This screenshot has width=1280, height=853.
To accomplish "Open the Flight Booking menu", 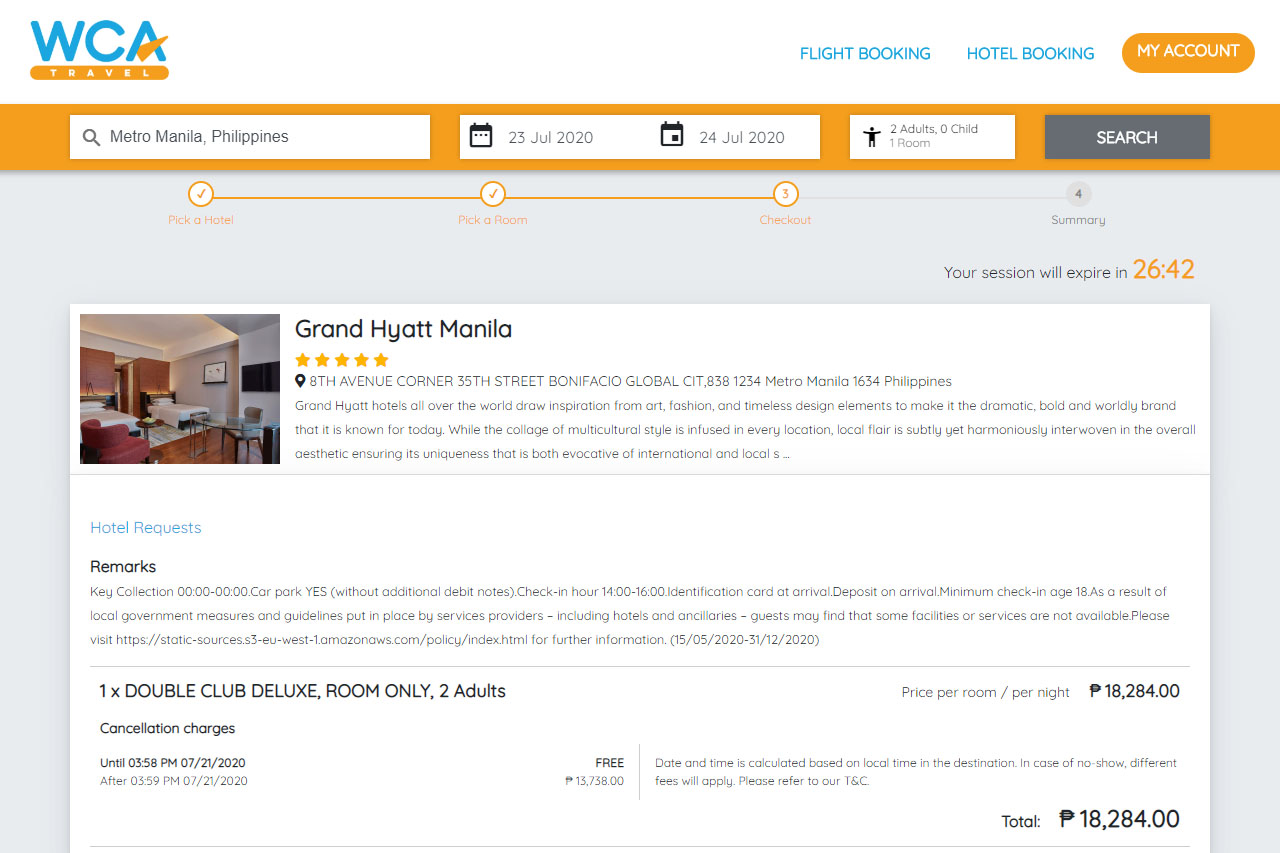I will tap(865, 54).
